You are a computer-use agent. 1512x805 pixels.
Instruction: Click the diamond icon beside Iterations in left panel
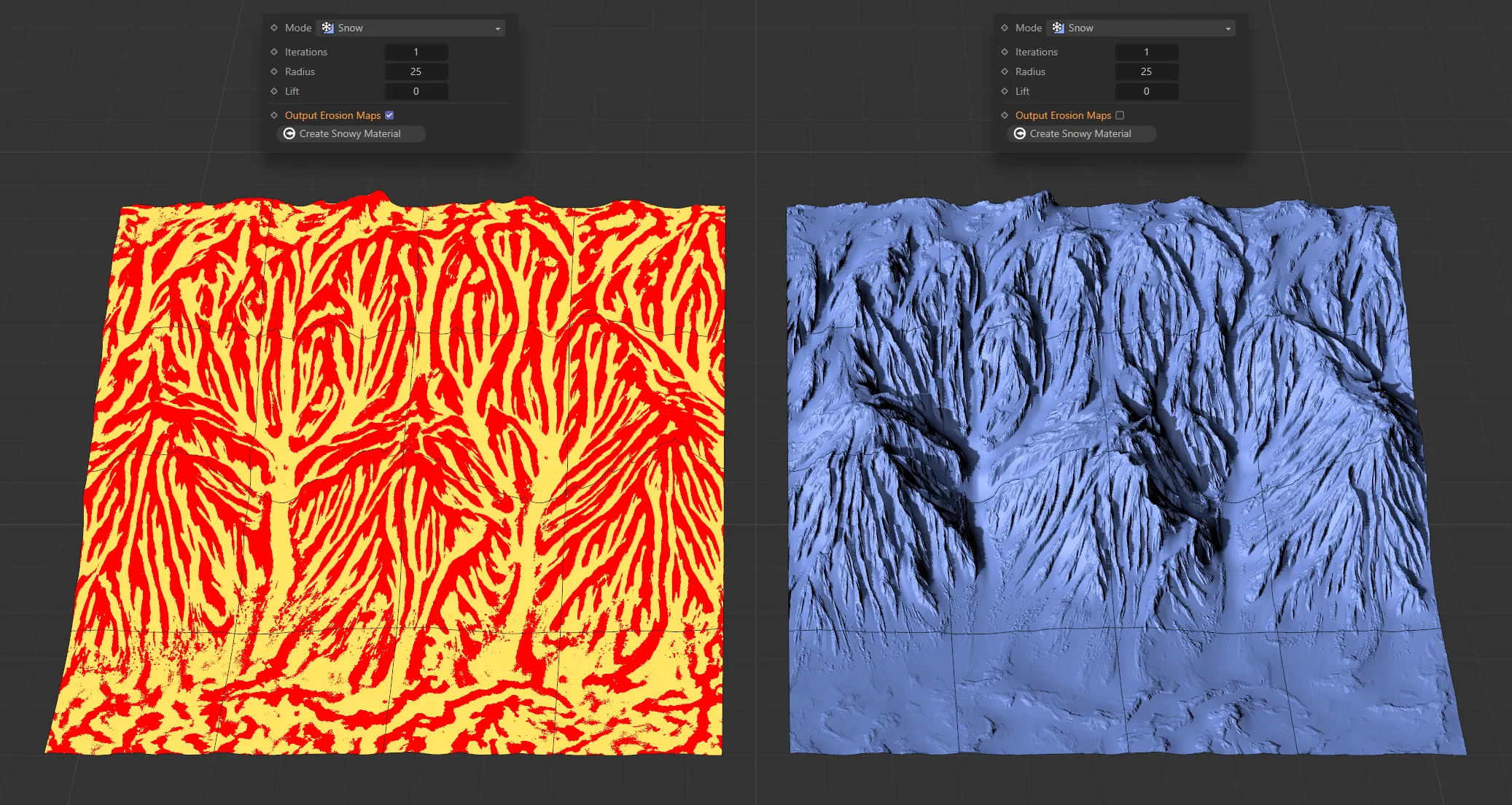(273, 52)
